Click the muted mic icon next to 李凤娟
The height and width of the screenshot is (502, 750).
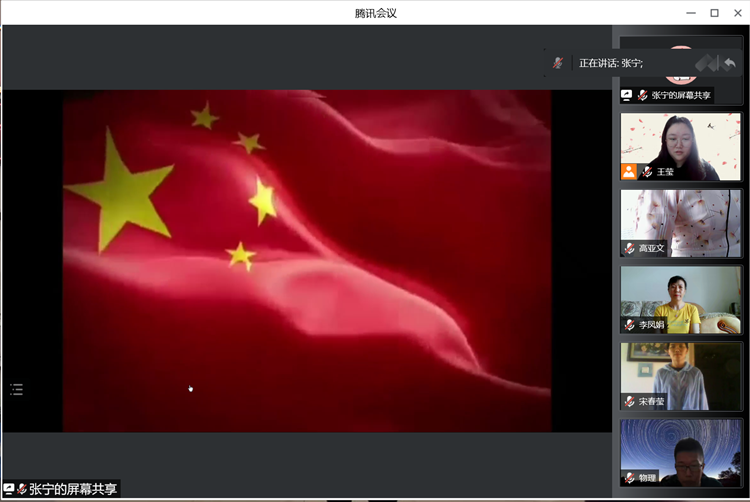pyautogui.click(x=629, y=325)
